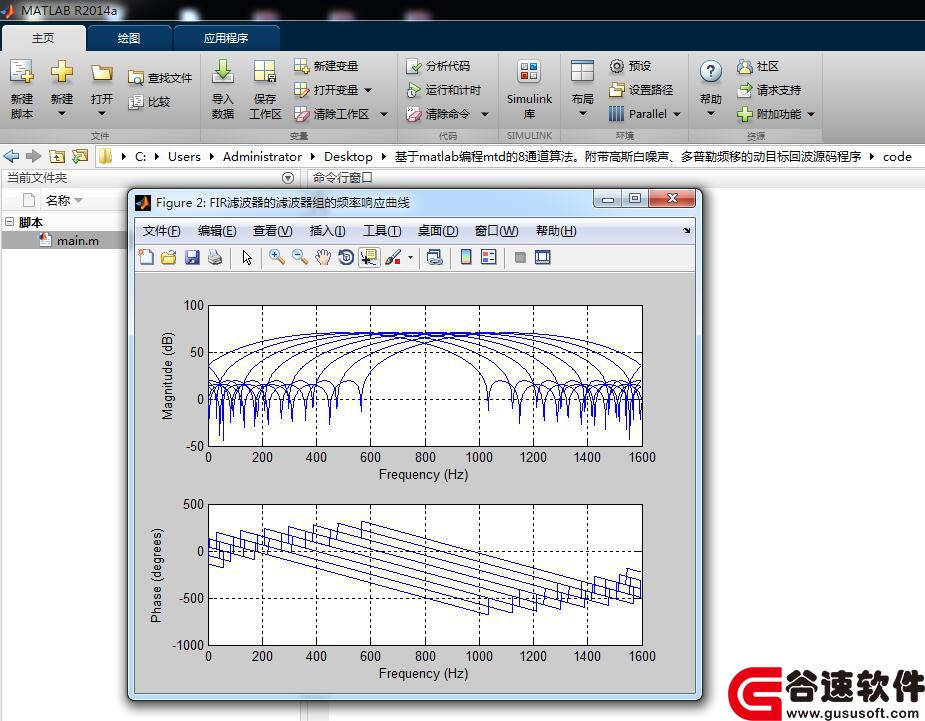Click the up-one-level folder icon
This screenshot has width=925, height=721.
(57, 156)
